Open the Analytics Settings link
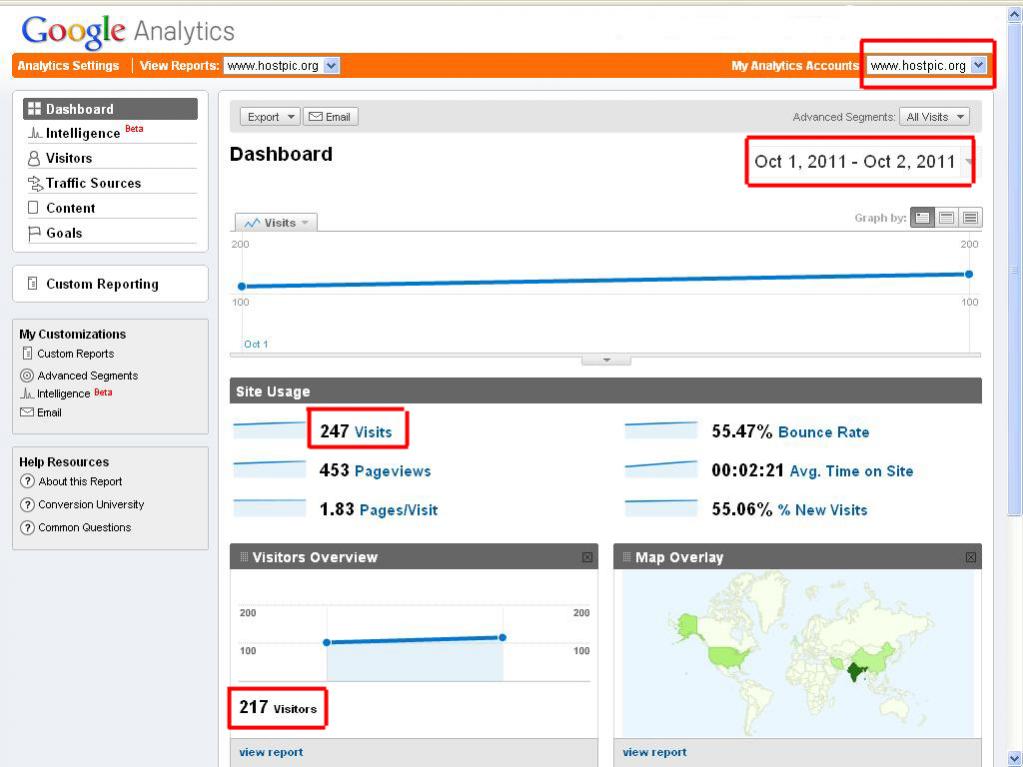 coord(69,65)
